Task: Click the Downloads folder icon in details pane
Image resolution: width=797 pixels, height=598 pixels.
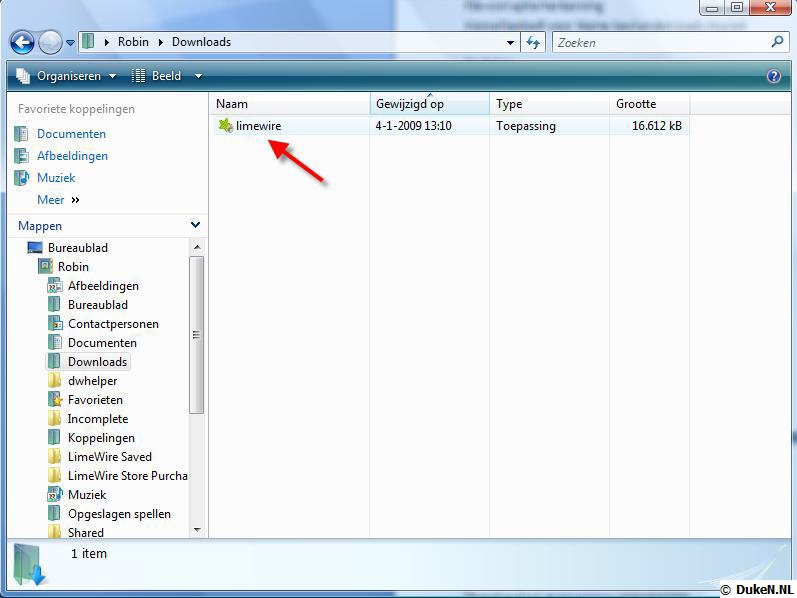Action: tap(29, 564)
